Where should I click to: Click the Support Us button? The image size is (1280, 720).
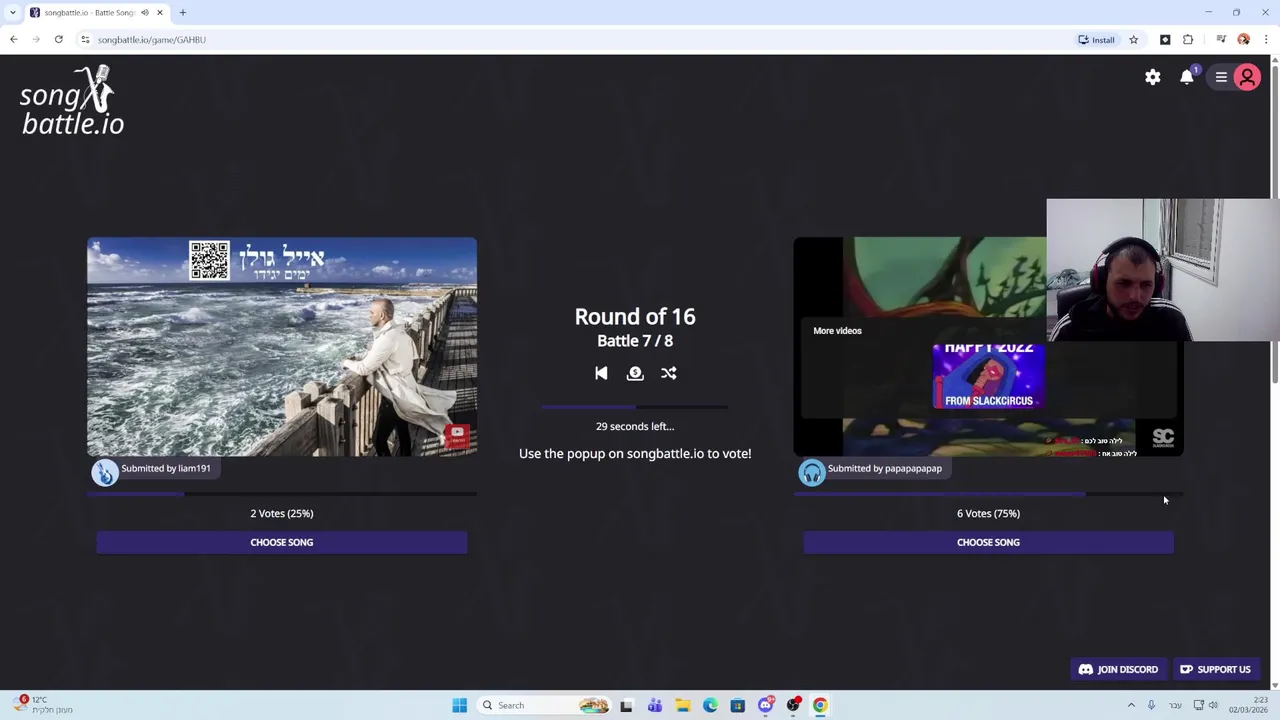[1215, 669]
